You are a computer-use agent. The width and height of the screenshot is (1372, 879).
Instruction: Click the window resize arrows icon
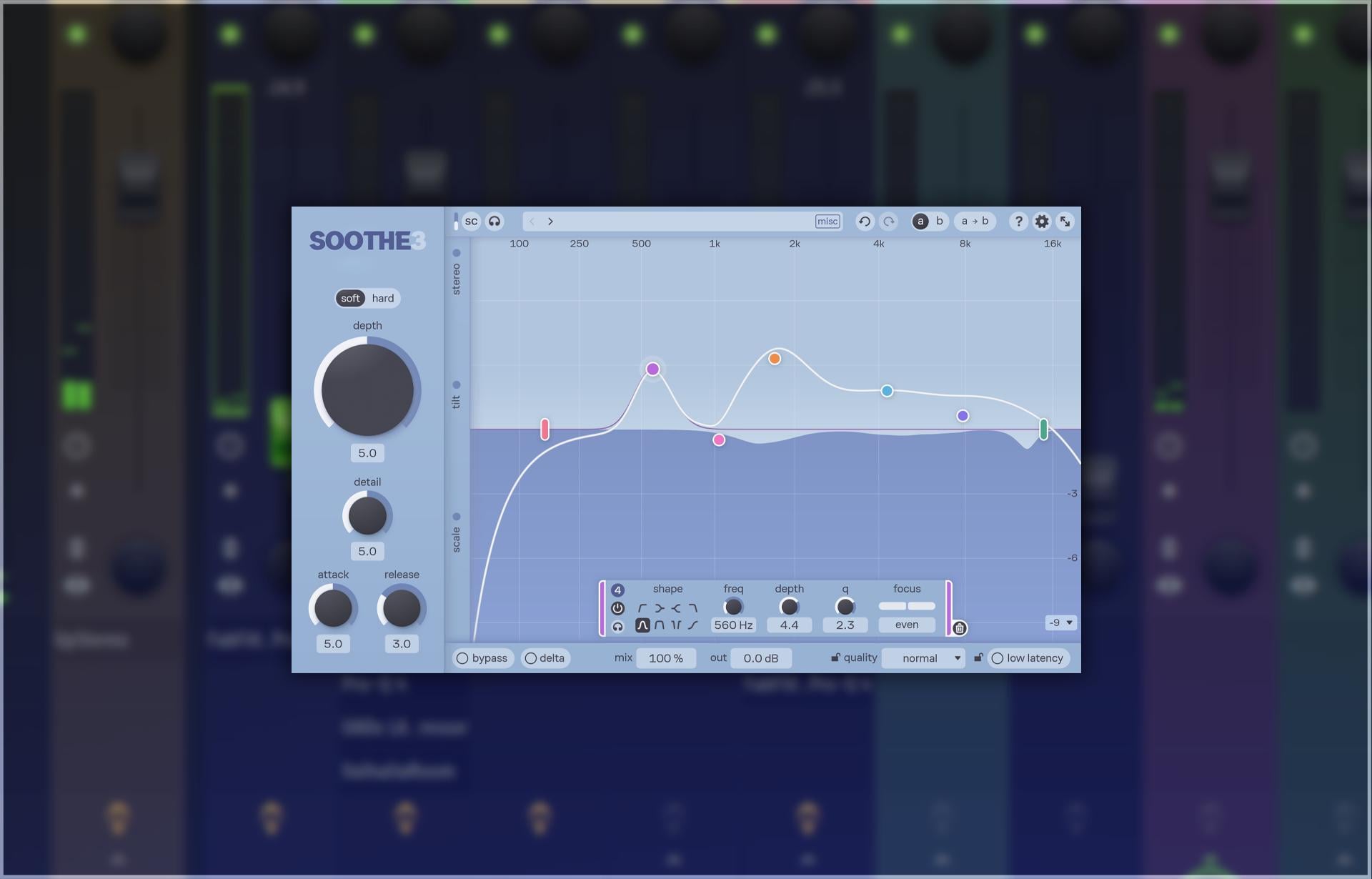pyautogui.click(x=1065, y=222)
